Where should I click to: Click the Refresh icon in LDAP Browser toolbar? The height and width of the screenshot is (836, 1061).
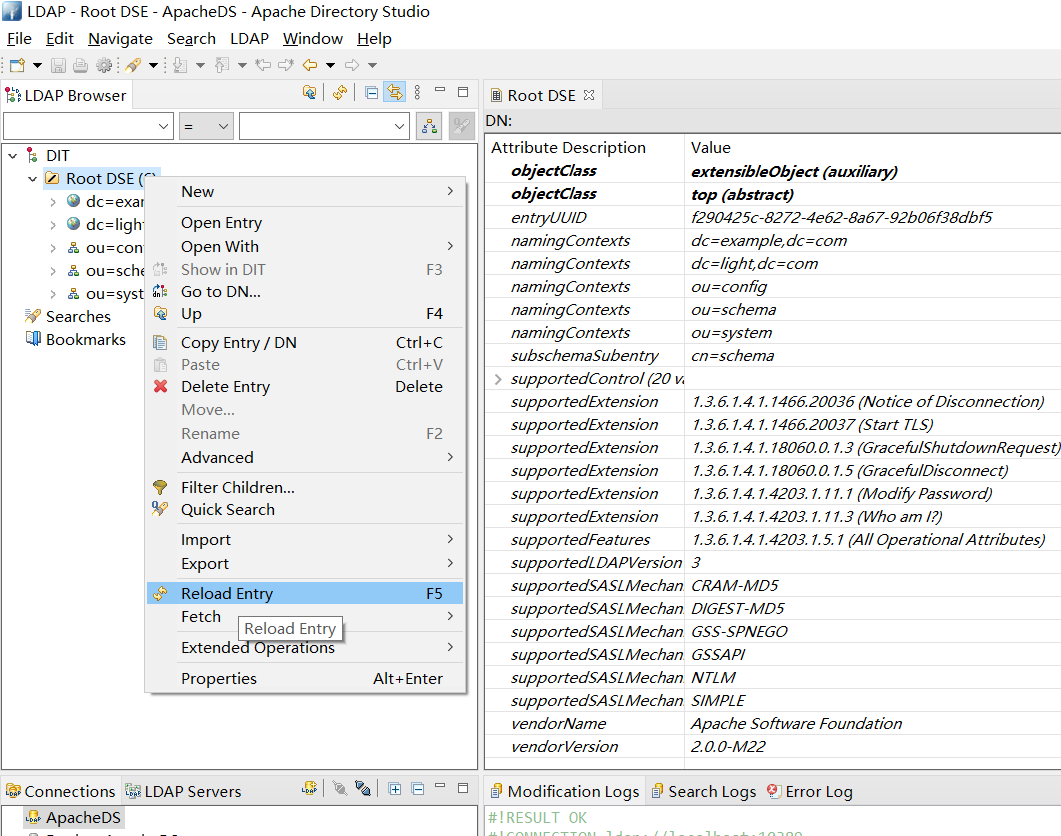[340, 93]
